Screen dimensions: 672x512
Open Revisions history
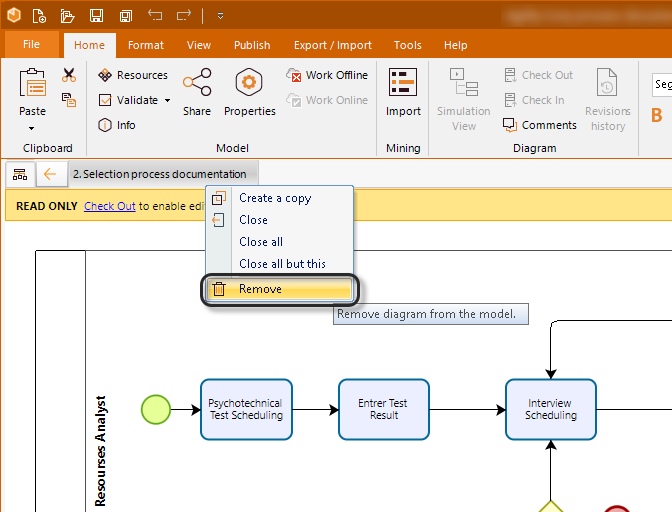pyautogui.click(x=607, y=99)
